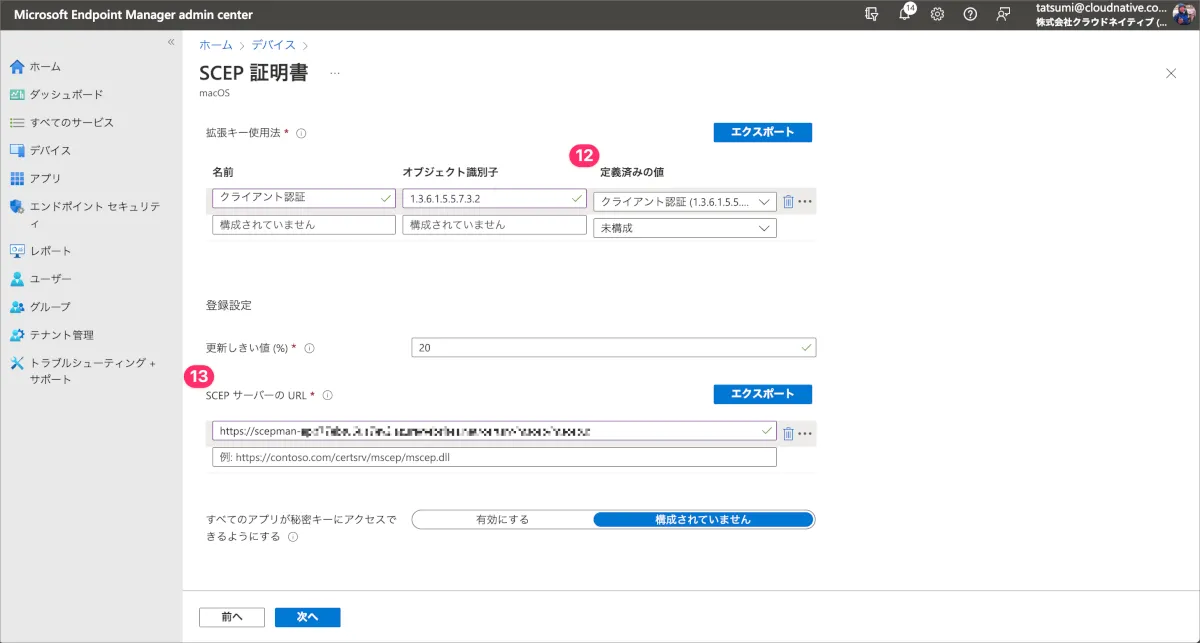Open Cloud Shell icon in header

point(872,14)
